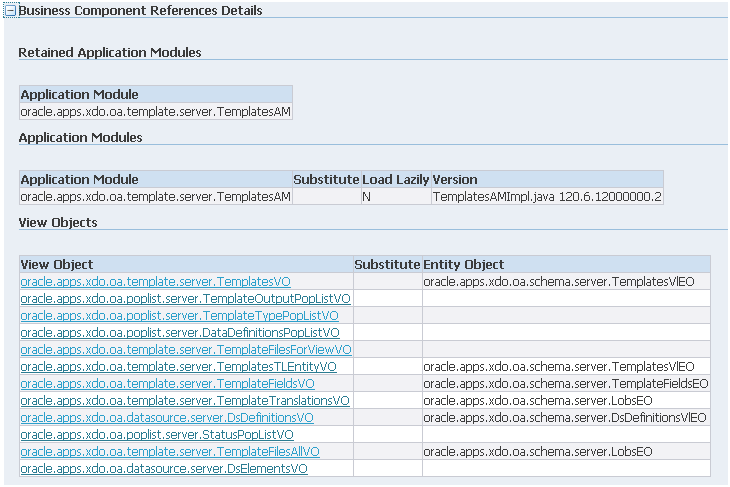This screenshot has width=730, height=487.
Task: Open TemplateFilesAllVO link
Action: (x=170, y=452)
